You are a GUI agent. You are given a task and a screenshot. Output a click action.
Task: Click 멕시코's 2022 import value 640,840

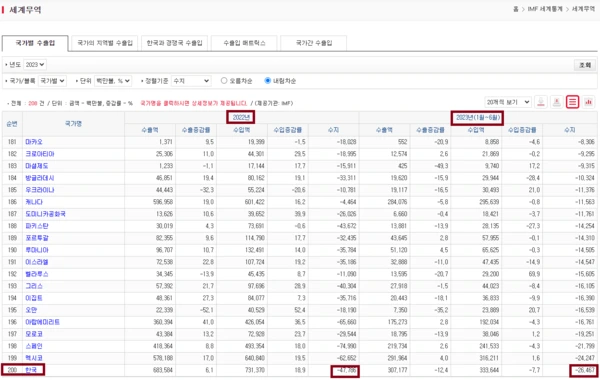255,358
